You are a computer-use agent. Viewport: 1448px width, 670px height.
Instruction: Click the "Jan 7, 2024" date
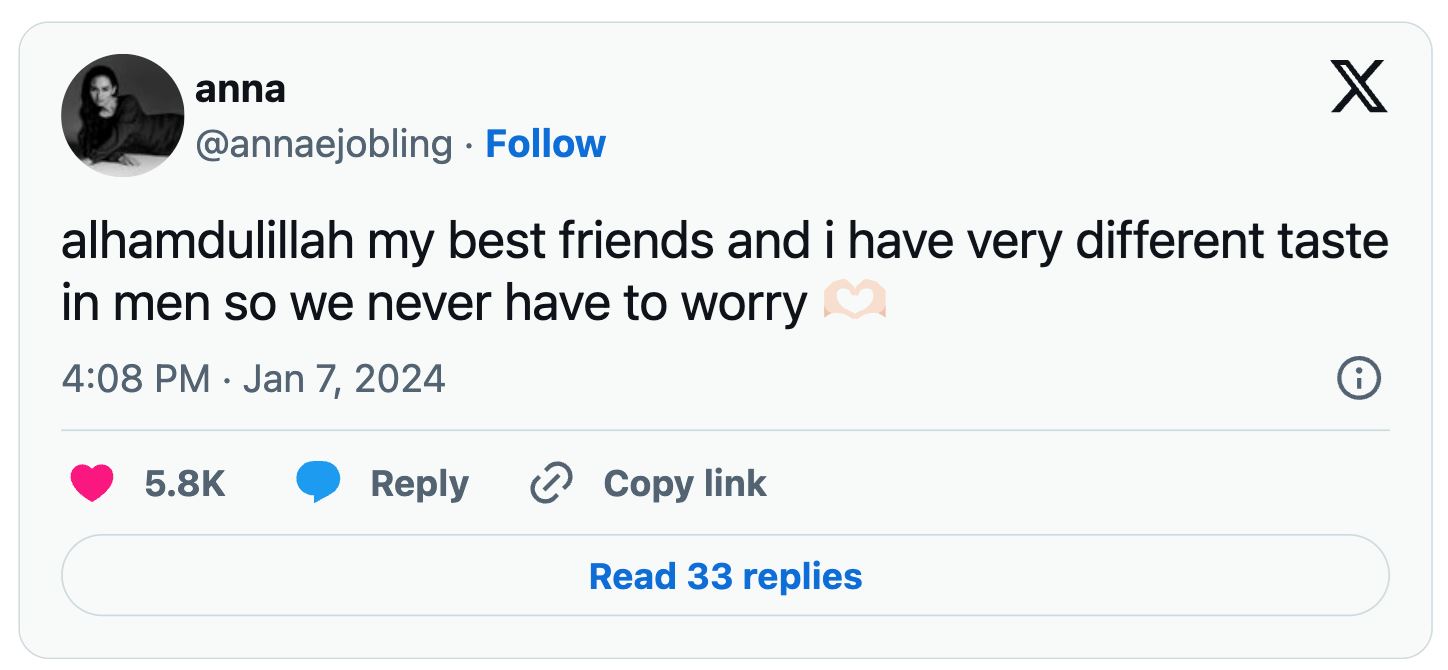click(x=344, y=380)
